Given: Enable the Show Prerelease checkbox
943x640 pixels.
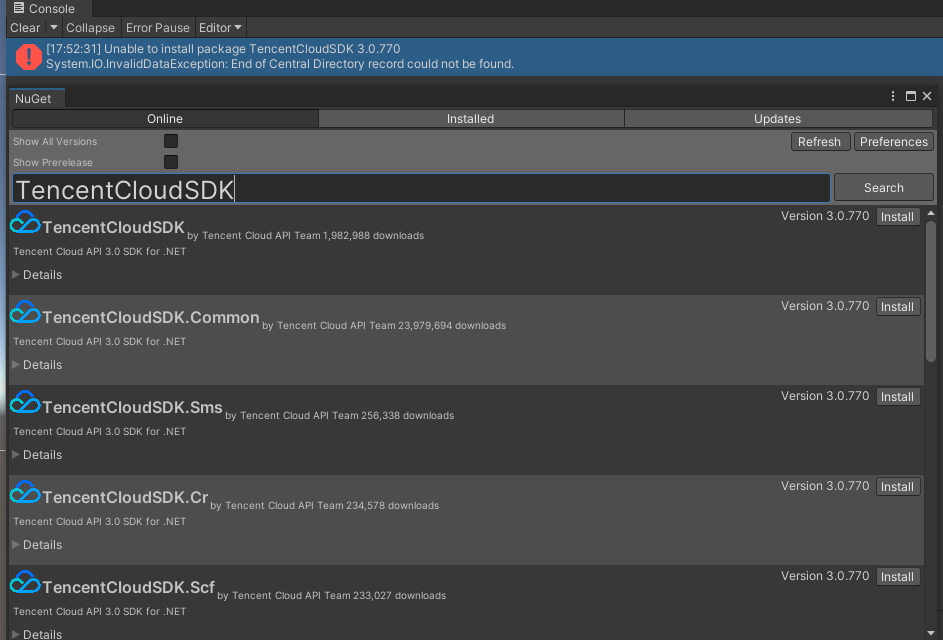Looking at the screenshot, I should 170,162.
